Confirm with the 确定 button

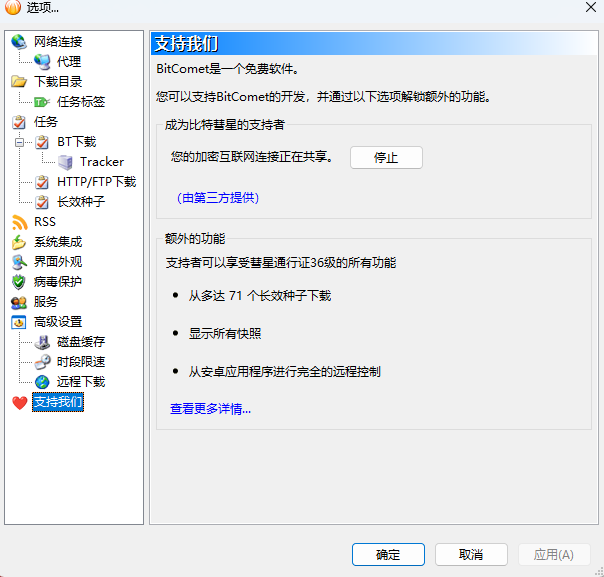[388, 555]
